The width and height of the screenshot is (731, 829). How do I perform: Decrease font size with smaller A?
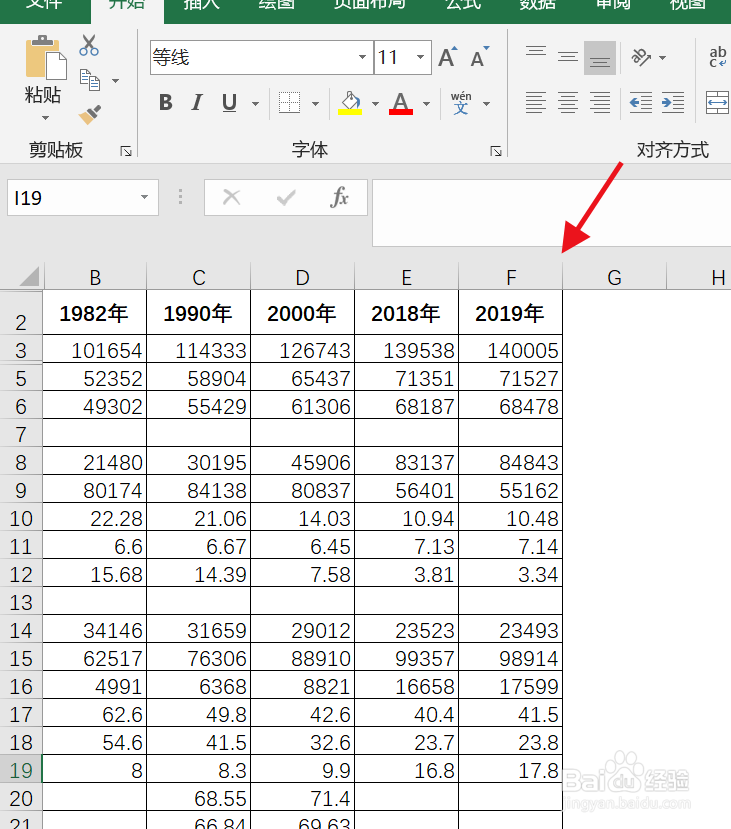click(x=479, y=57)
